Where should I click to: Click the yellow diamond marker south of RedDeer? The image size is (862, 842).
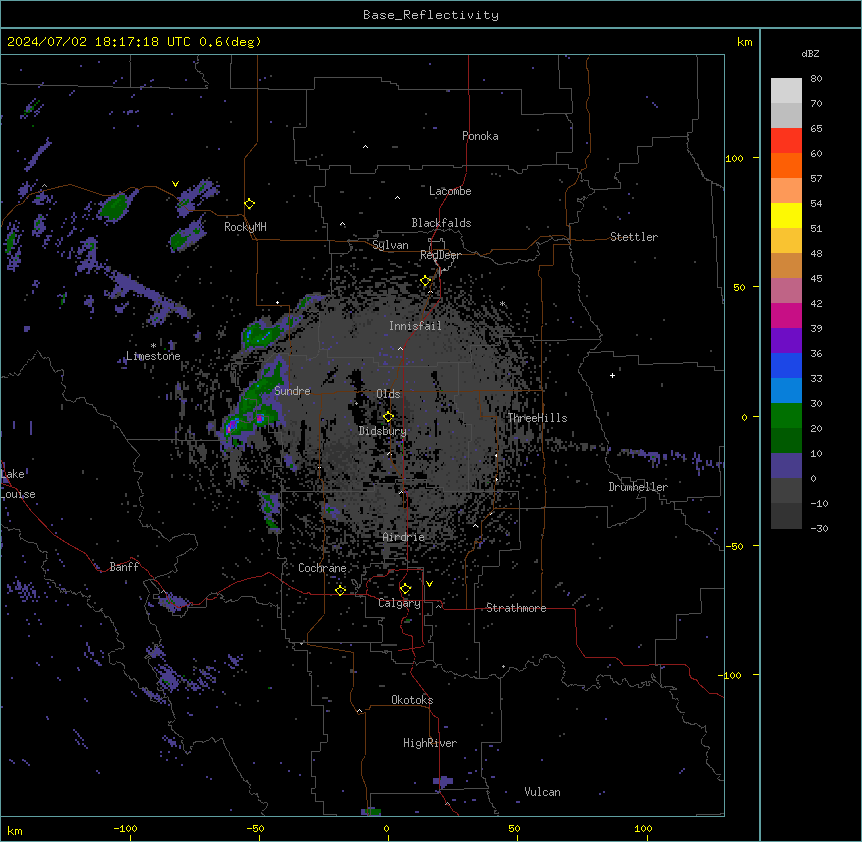[x=426, y=281]
